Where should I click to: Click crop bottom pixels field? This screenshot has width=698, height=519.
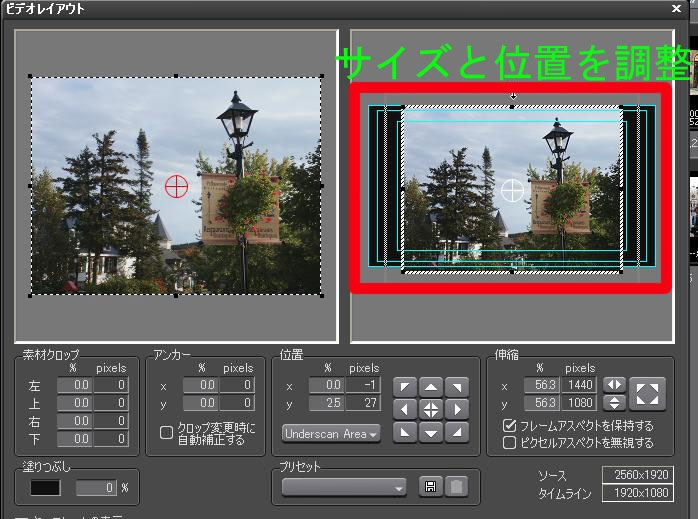(111, 439)
